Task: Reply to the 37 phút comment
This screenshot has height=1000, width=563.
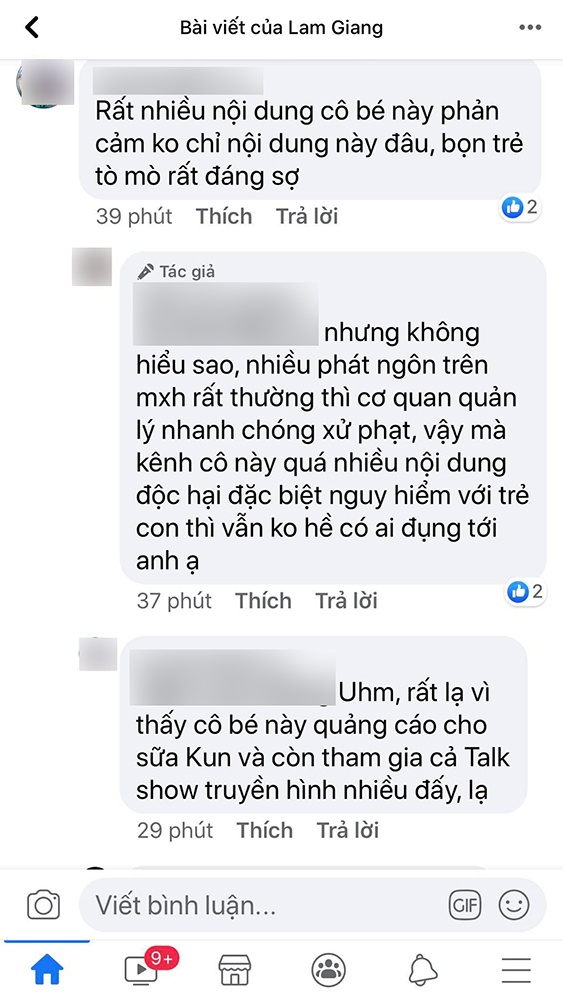Action: pos(346,601)
